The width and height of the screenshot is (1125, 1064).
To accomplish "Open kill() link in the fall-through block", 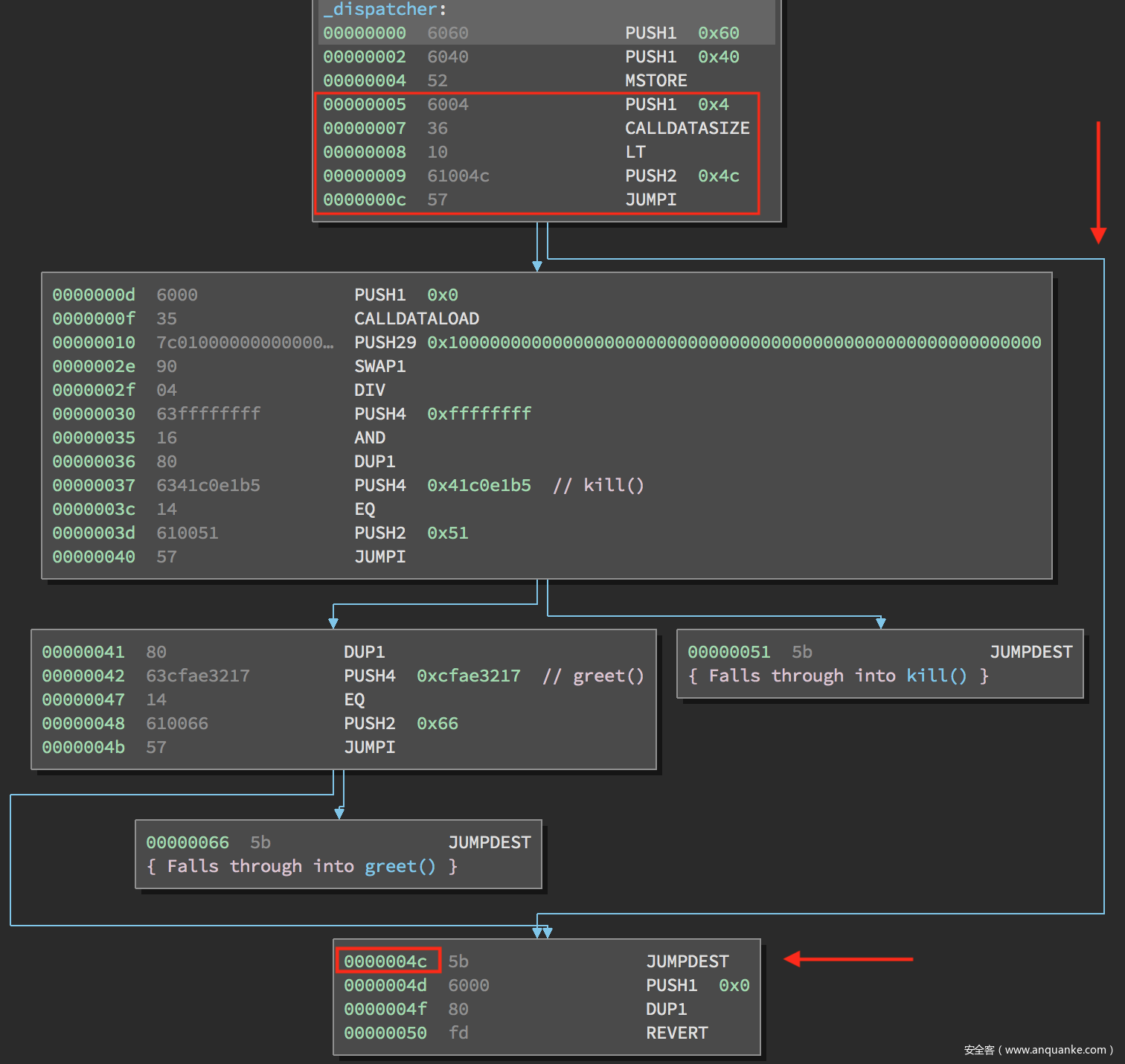I will pyautogui.click(x=936, y=676).
